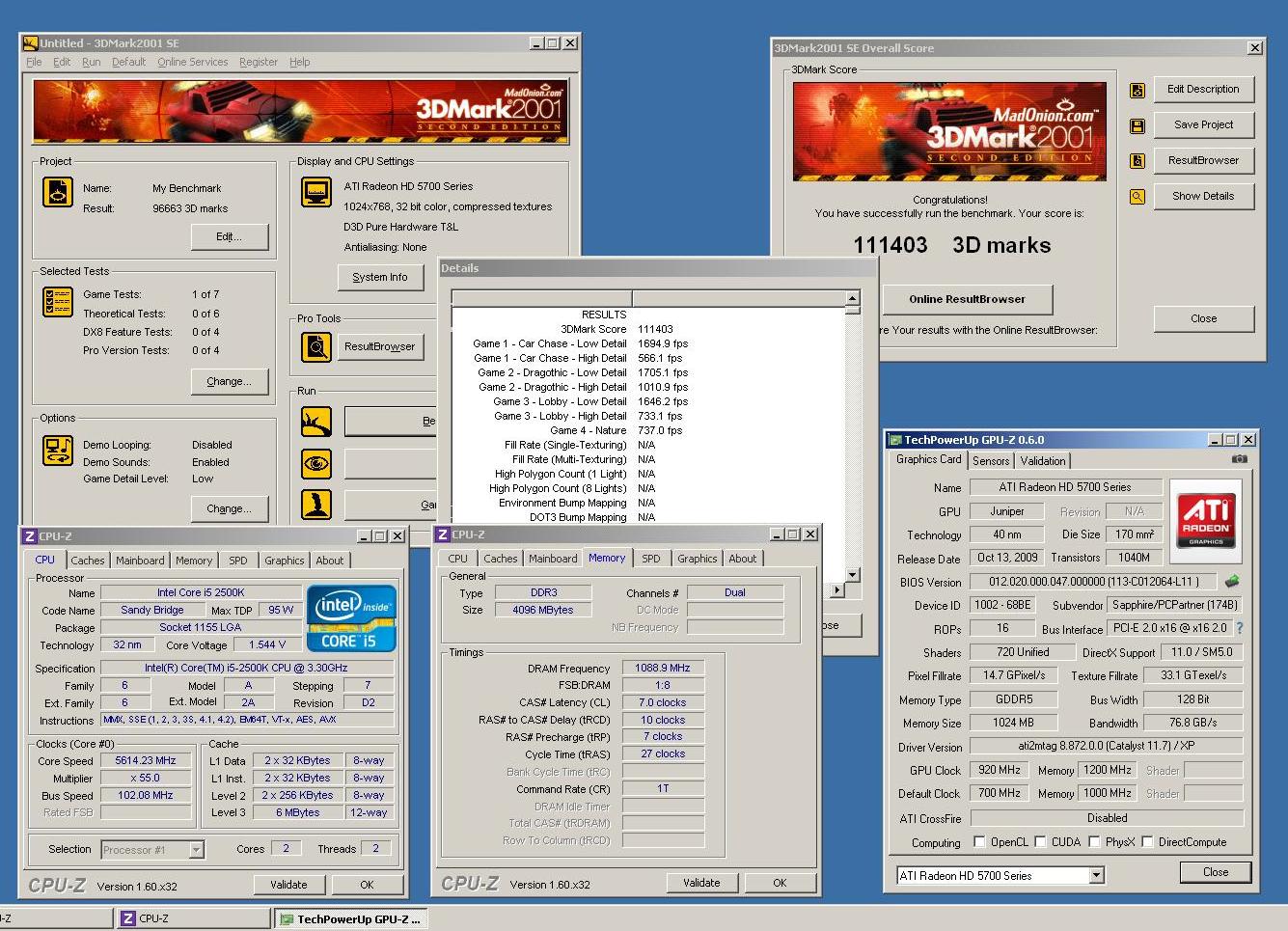Open the Help menu in 3DMark2001
Viewport: 1288px width, 931px height.
click(300, 62)
